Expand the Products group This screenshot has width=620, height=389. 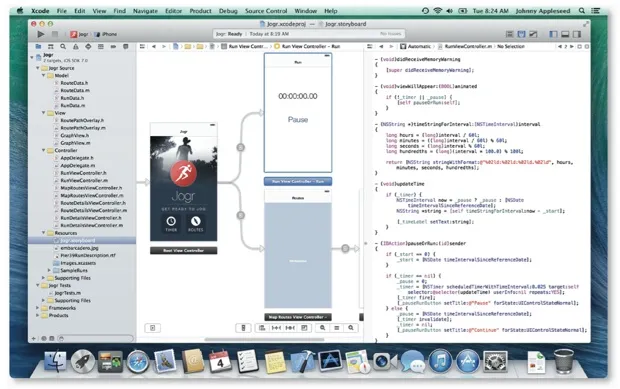coord(38,315)
